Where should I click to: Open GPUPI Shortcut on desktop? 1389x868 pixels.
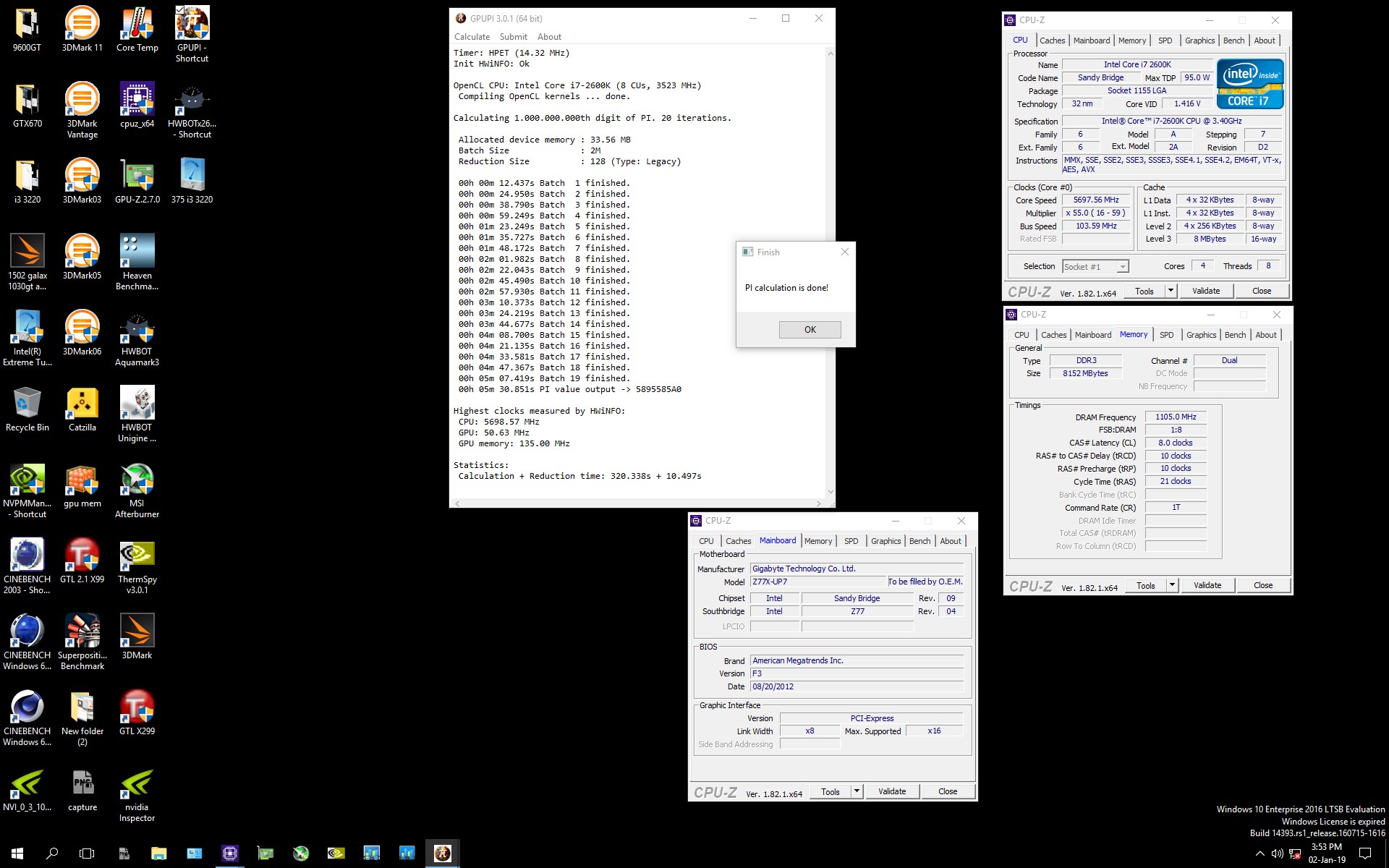(192, 34)
